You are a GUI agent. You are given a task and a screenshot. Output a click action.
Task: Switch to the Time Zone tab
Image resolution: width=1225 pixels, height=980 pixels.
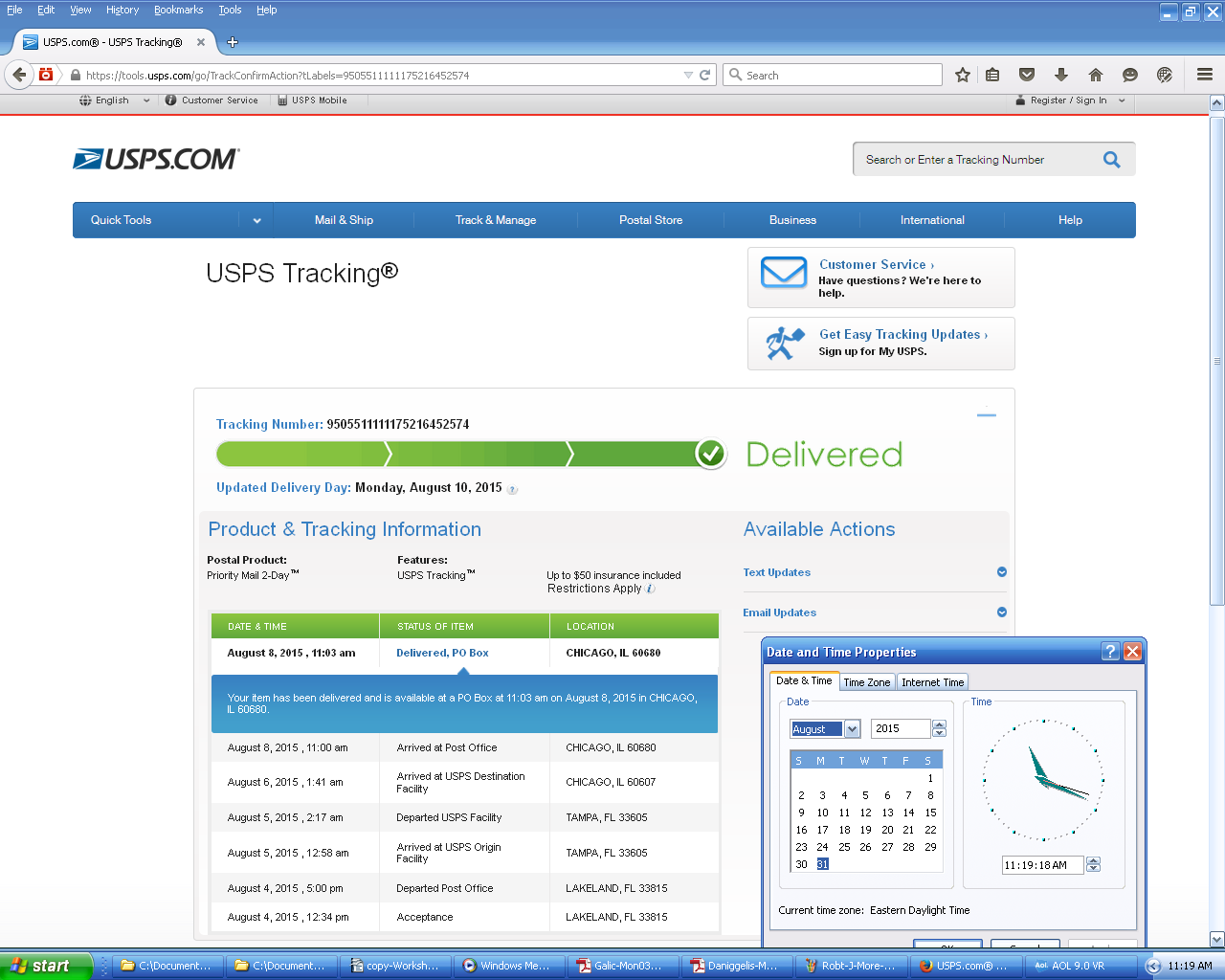coord(866,682)
